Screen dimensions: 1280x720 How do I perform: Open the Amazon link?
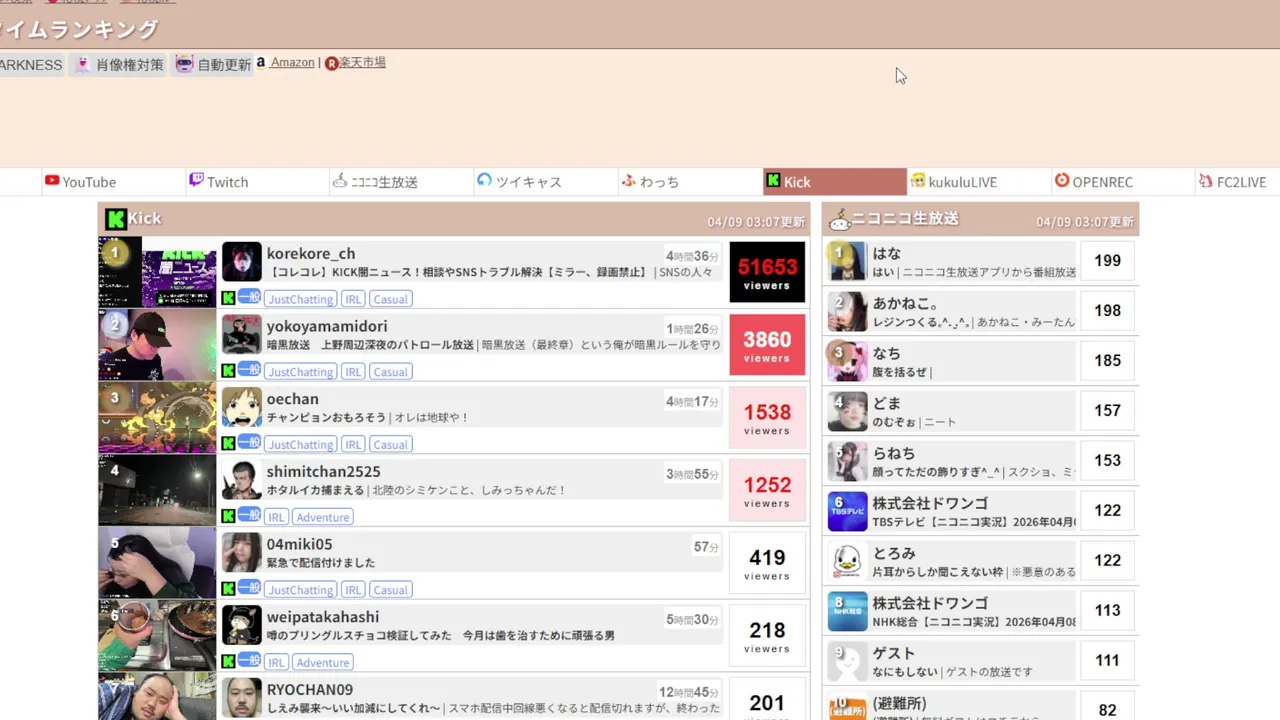(292, 62)
